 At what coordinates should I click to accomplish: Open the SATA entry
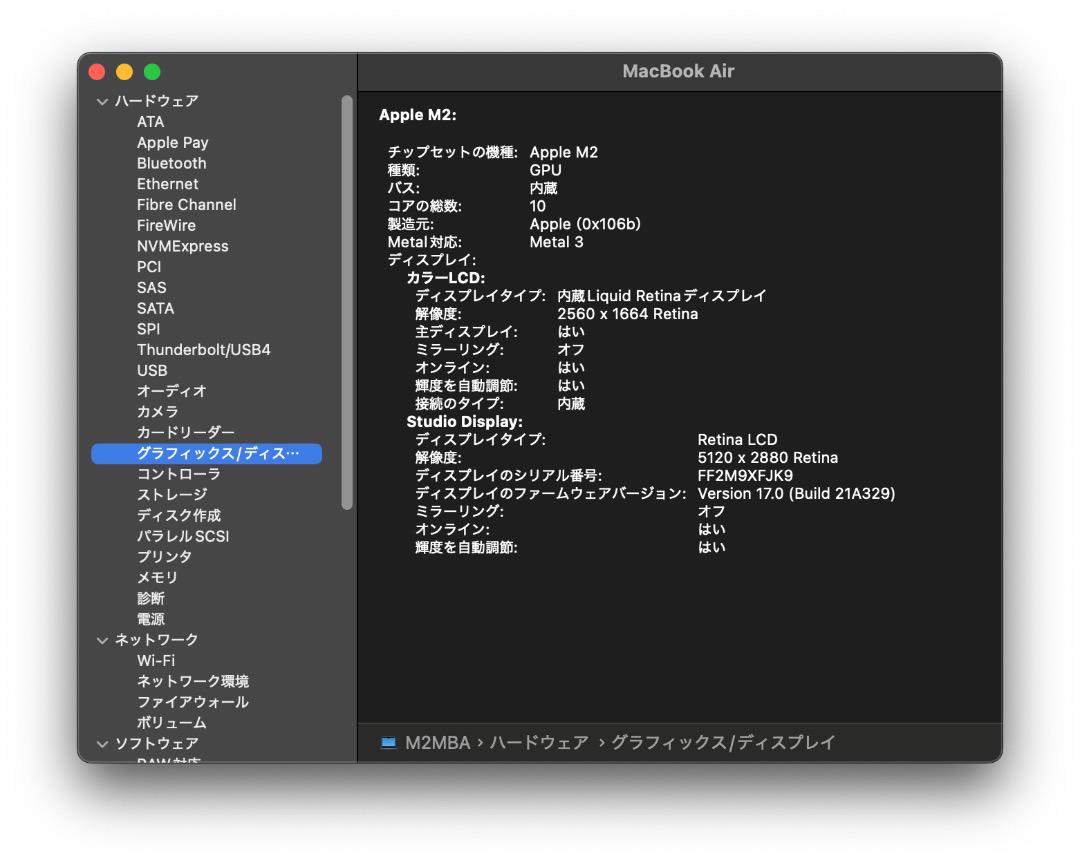[155, 308]
